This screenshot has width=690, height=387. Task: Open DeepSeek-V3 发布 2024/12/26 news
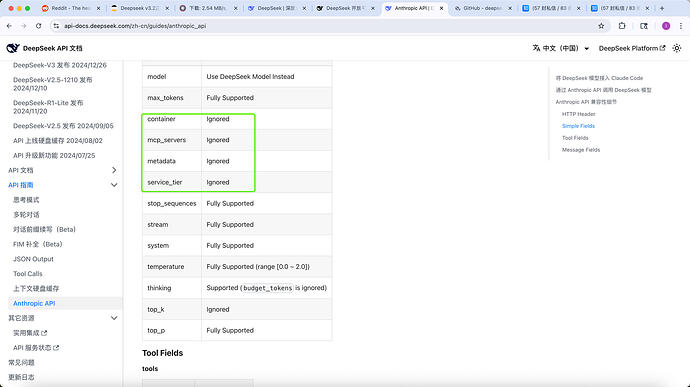[60, 65]
